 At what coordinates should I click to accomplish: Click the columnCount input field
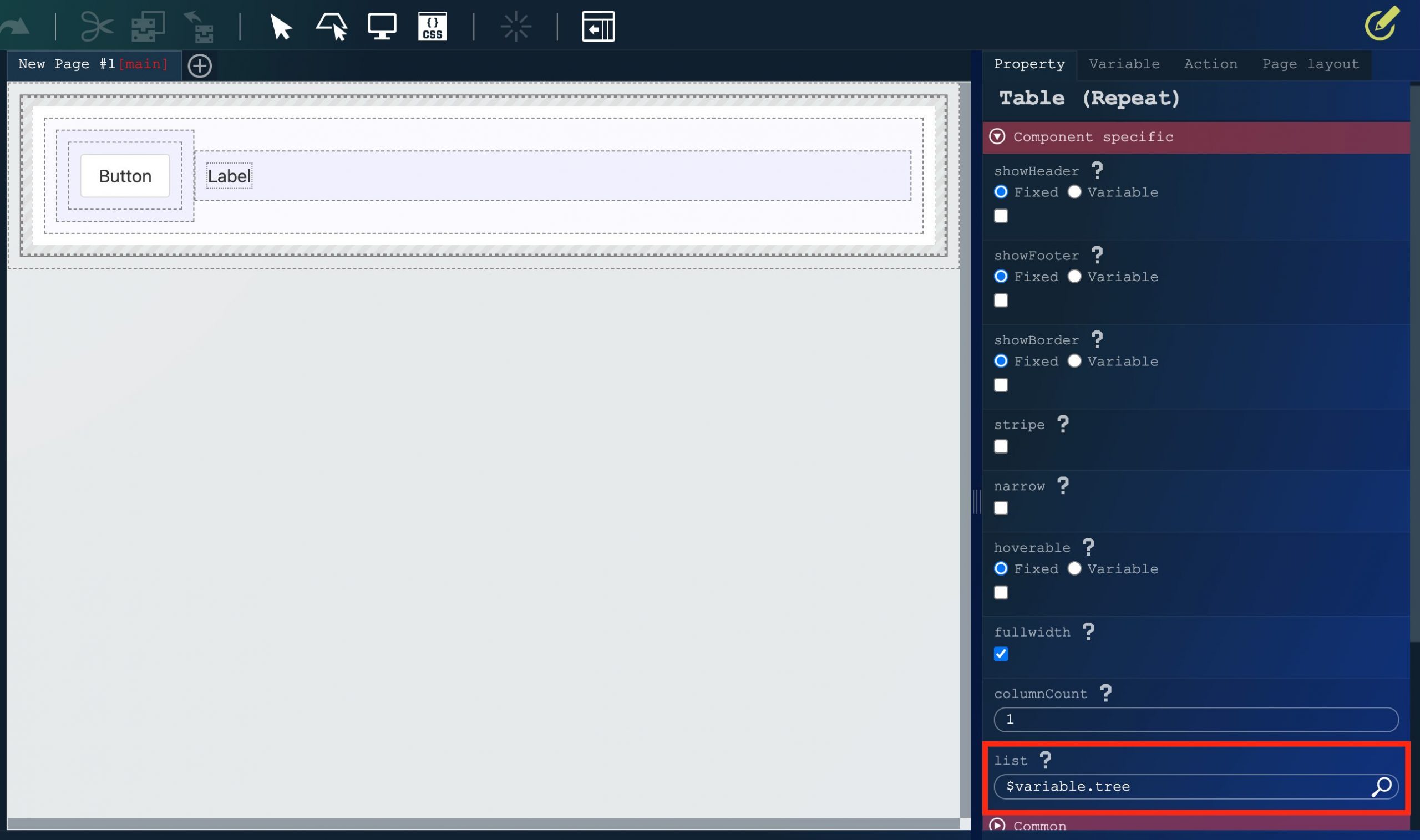pos(1195,720)
